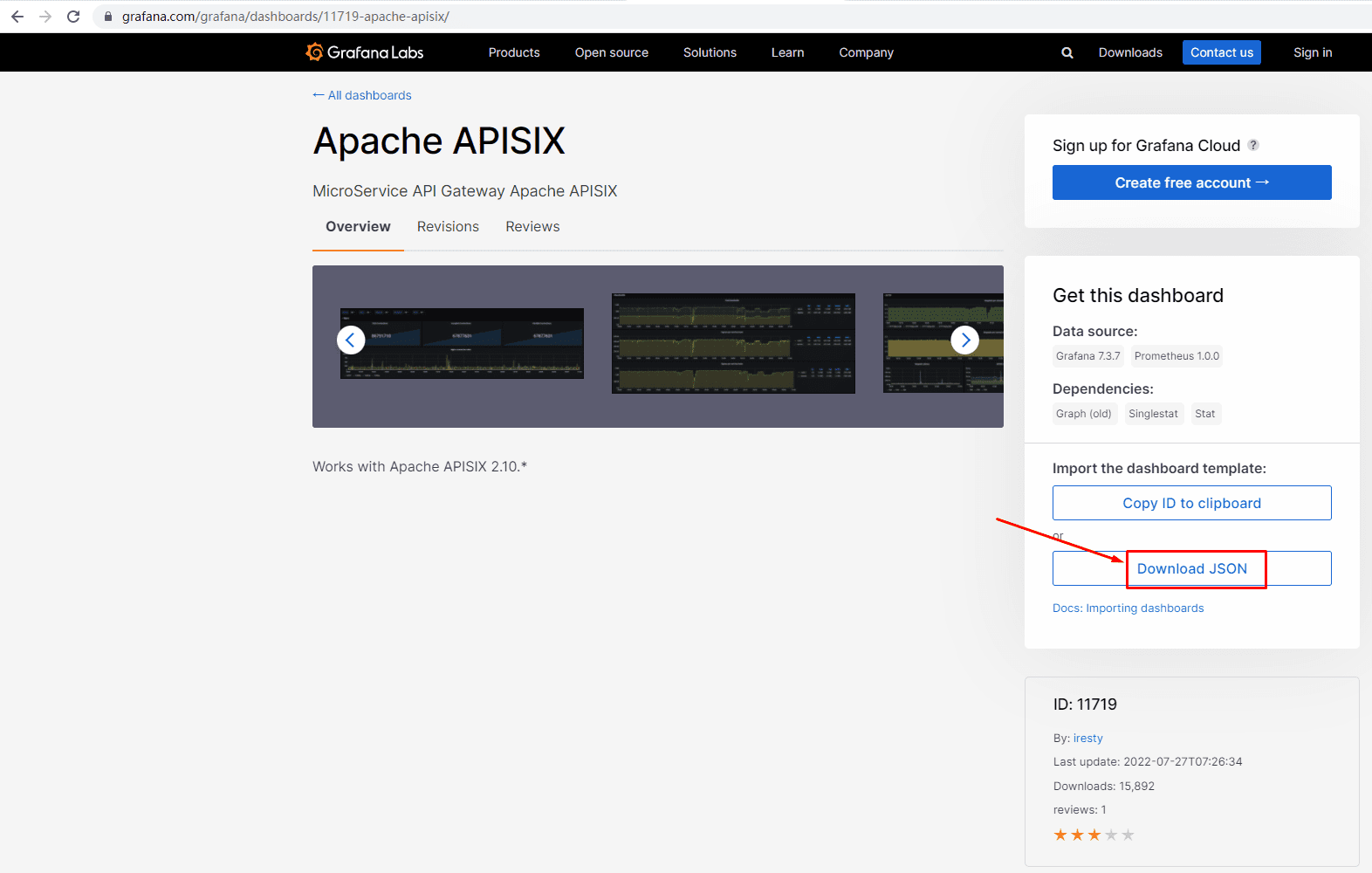The width and height of the screenshot is (1372, 873).
Task: Go back to All dashboards
Action: (x=362, y=95)
